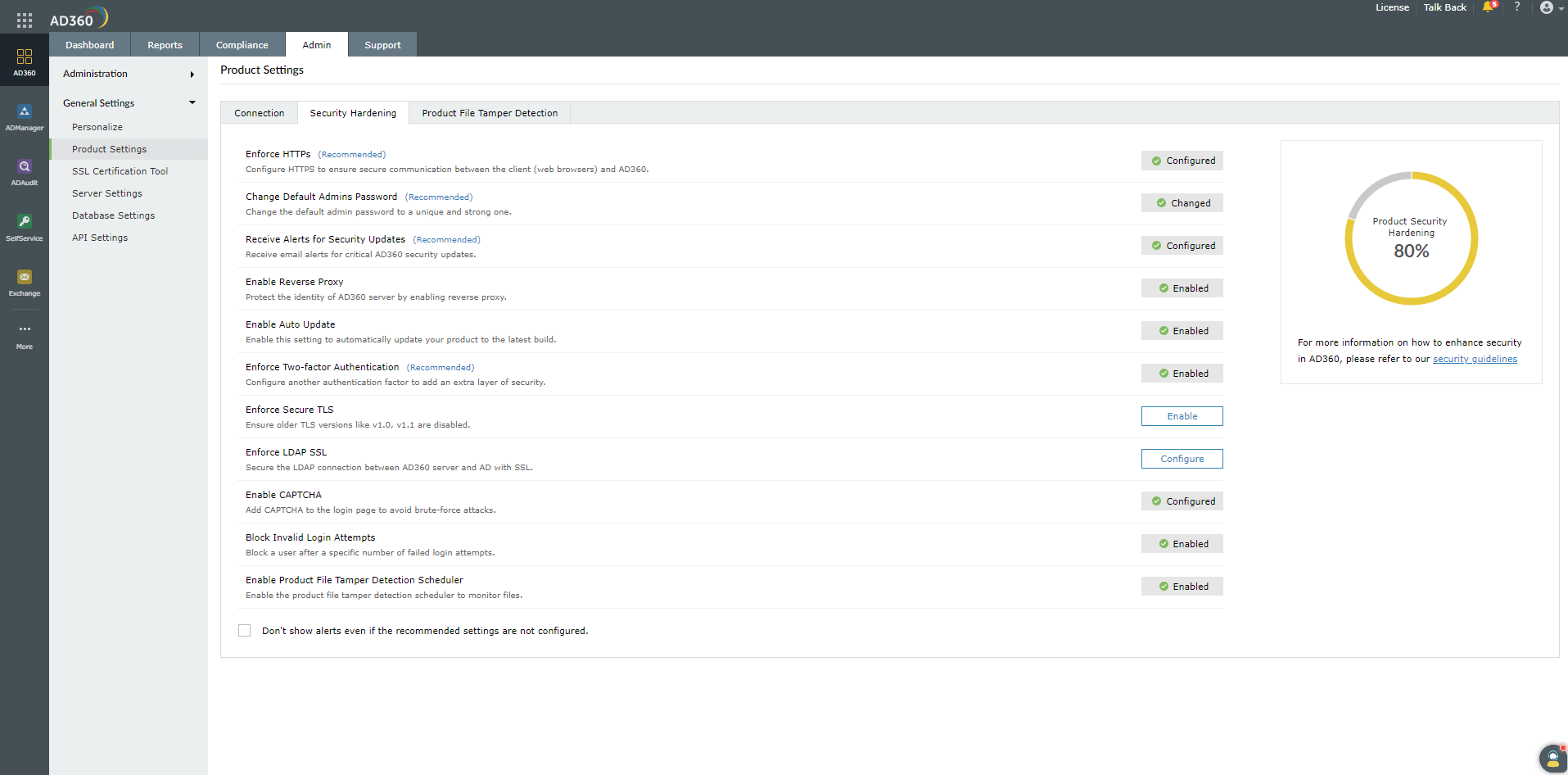
Task: Go to the Compliance tab
Action: click(242, 44)
